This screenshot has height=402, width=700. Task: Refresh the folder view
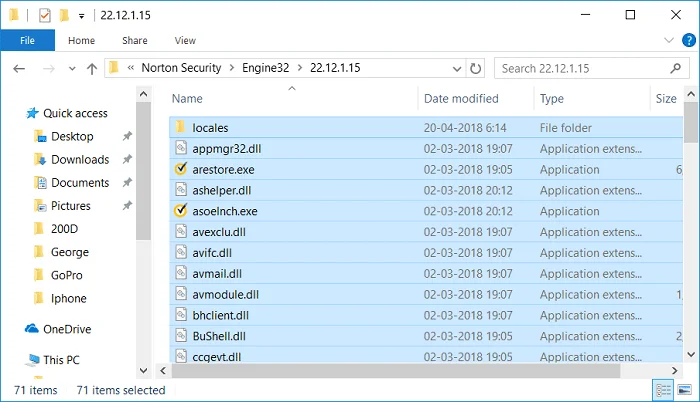coord(475,68)
